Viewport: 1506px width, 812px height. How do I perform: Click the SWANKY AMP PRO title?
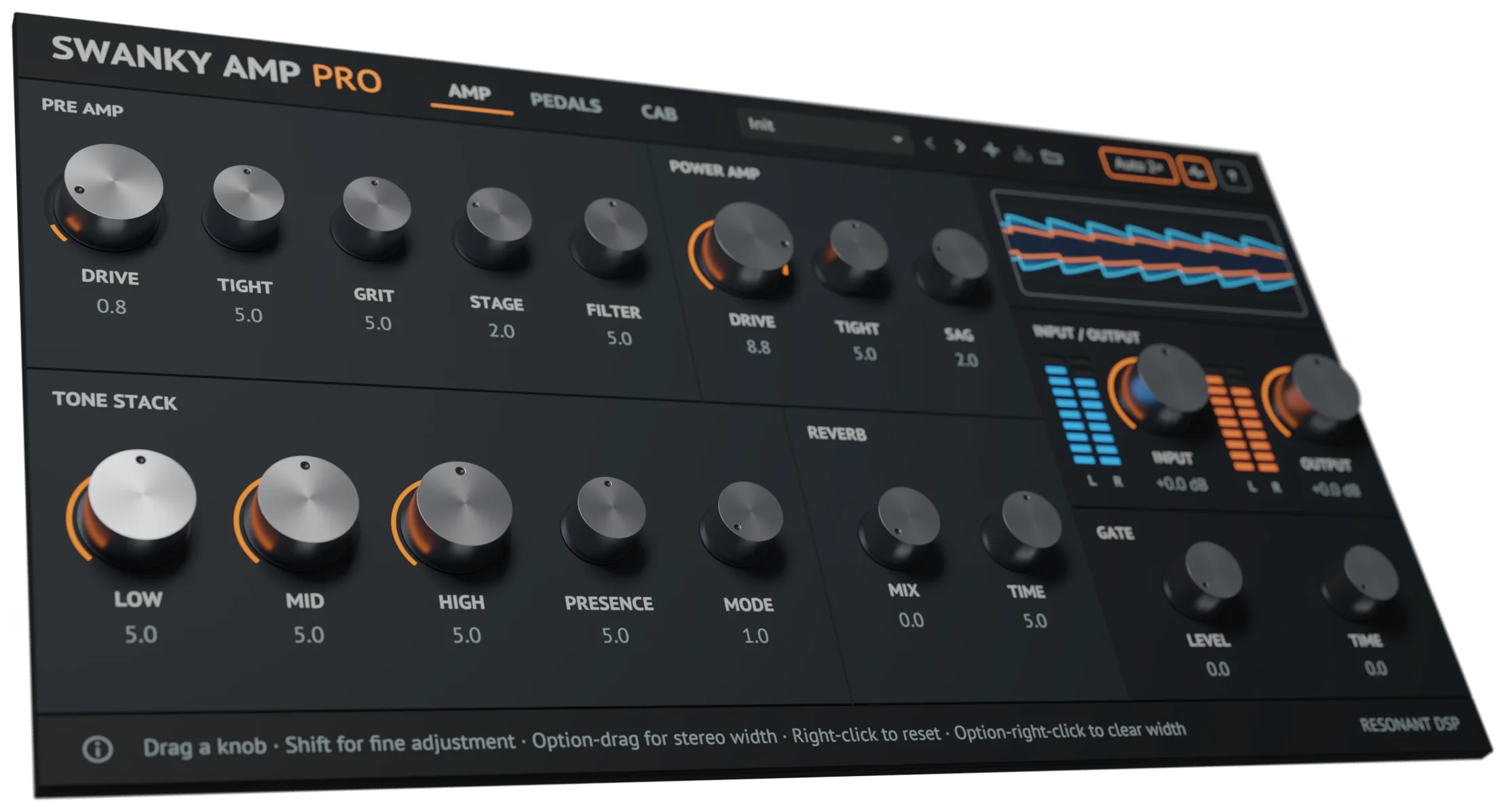coord(216,64)
